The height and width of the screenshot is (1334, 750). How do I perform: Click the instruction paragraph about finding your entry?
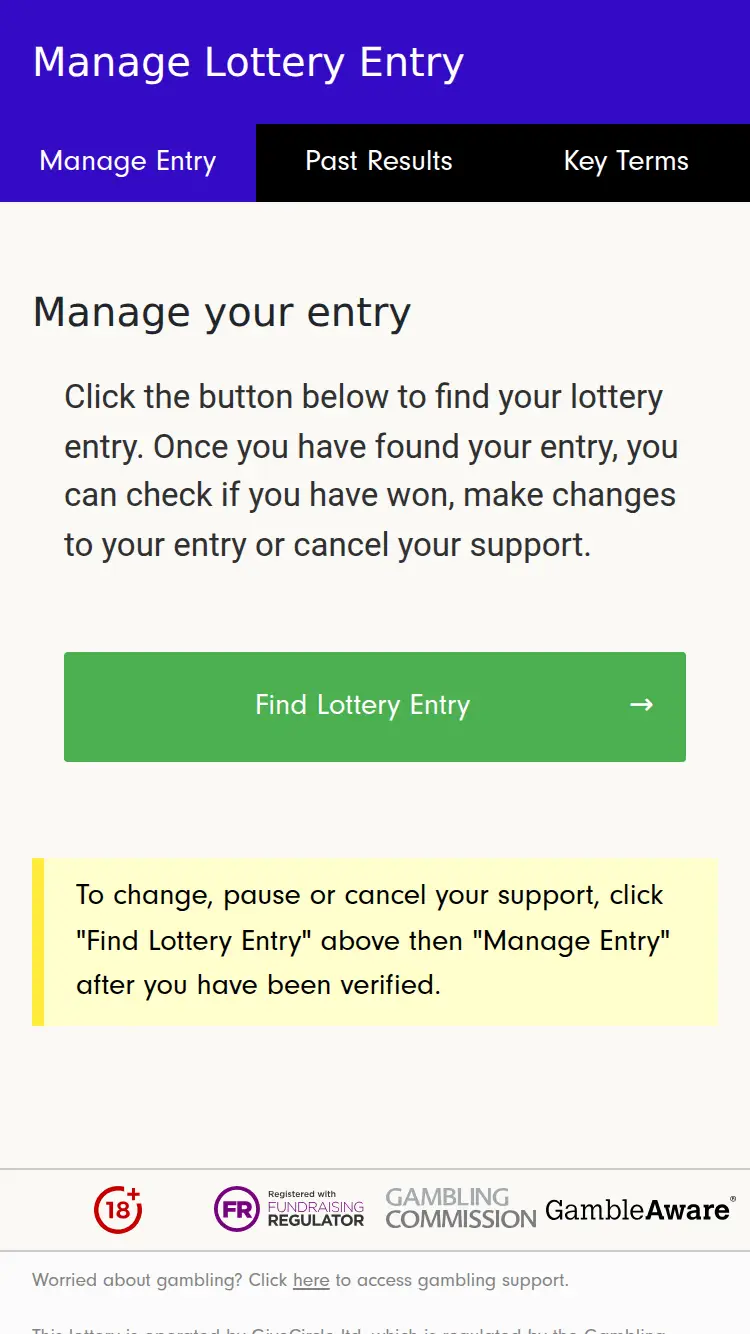pos(372,470)
